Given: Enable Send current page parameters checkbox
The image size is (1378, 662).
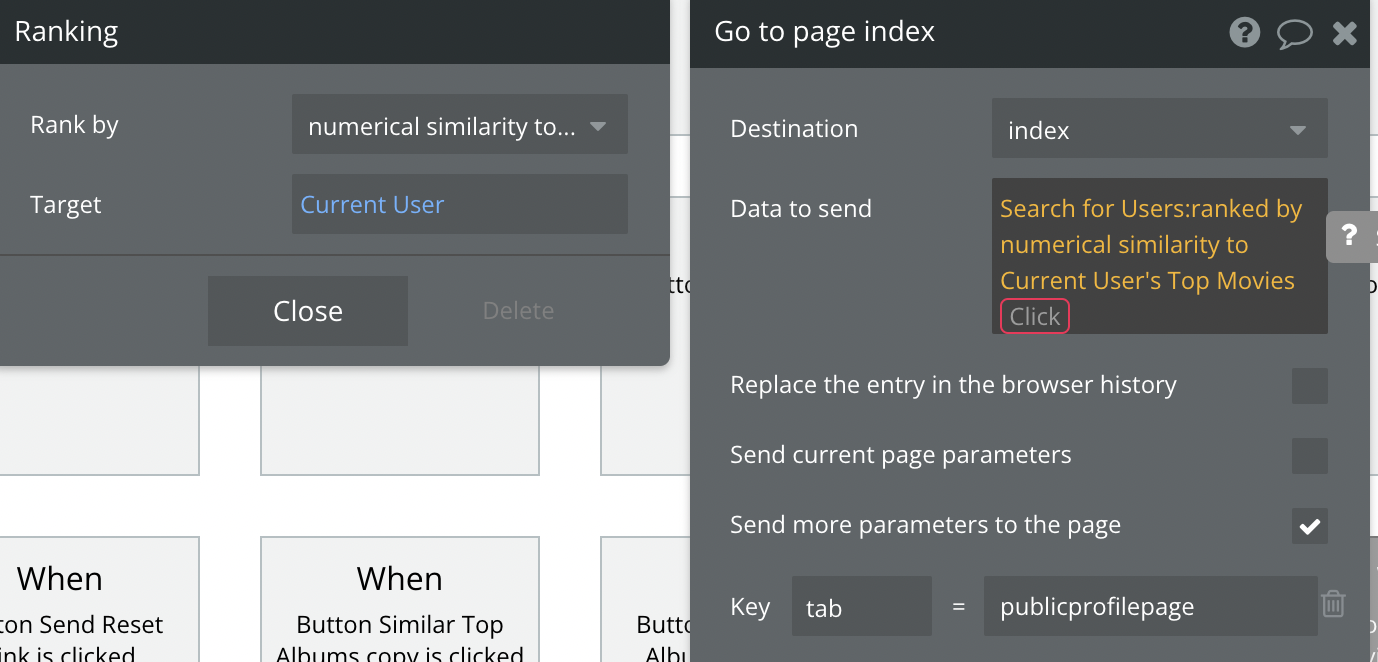Looking at the screenshot, I should click(x=1309, y=456).
